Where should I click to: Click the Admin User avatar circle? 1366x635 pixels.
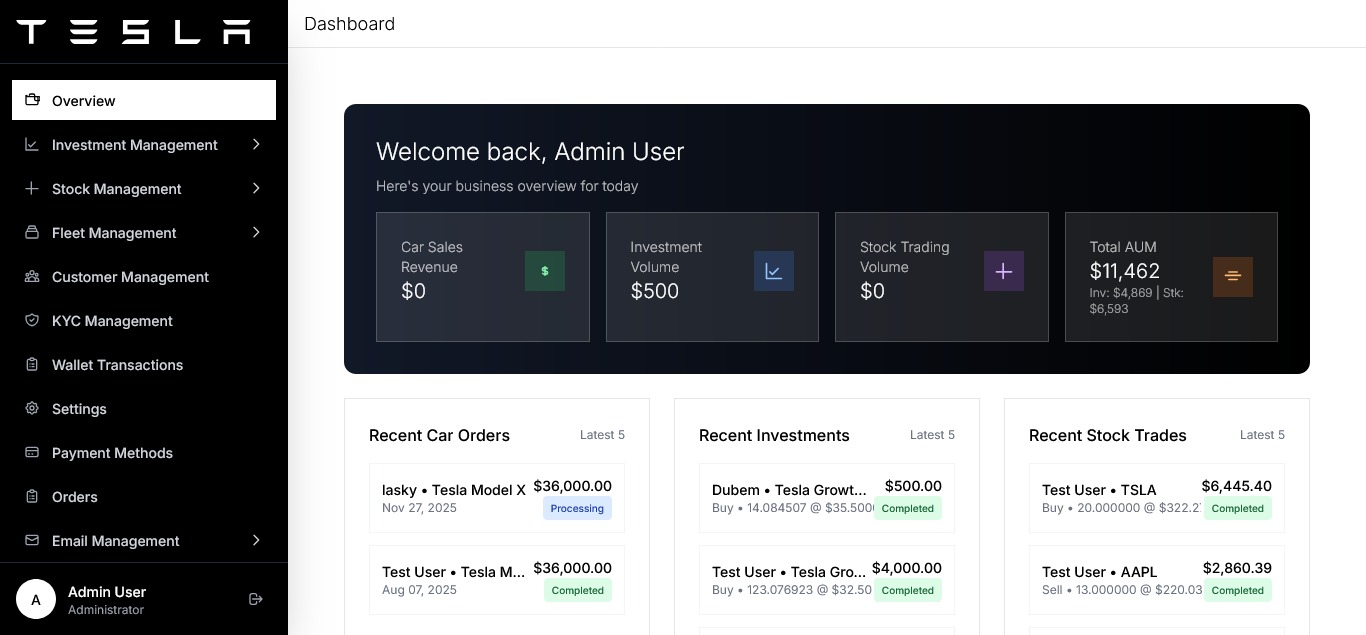click(x=36, y=600)
